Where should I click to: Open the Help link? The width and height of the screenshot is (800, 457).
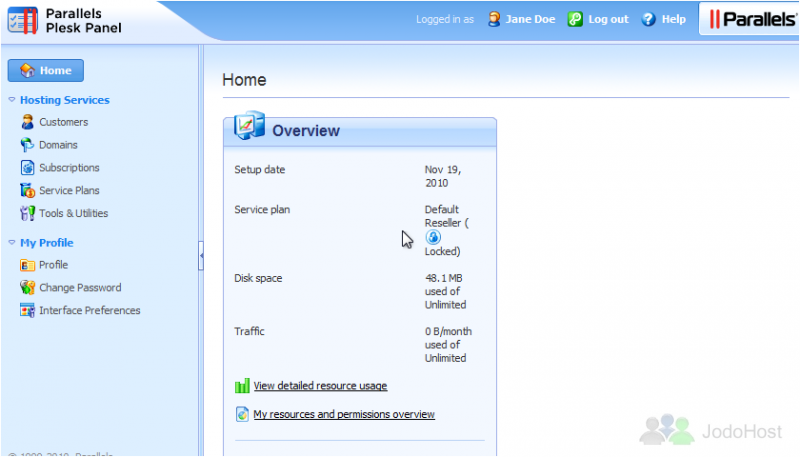673,19
